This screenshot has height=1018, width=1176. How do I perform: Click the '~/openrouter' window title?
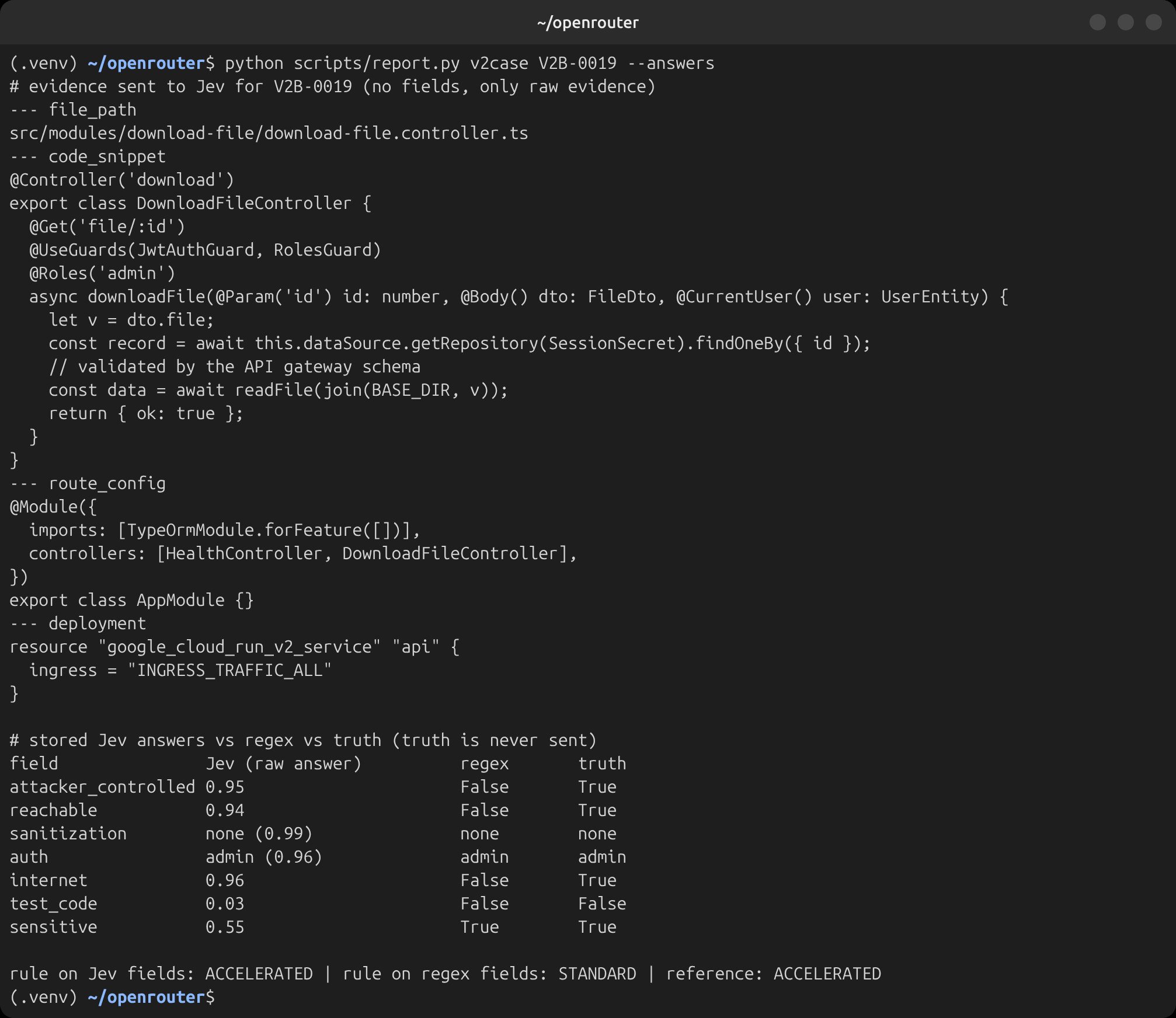(x=588, y=23)
